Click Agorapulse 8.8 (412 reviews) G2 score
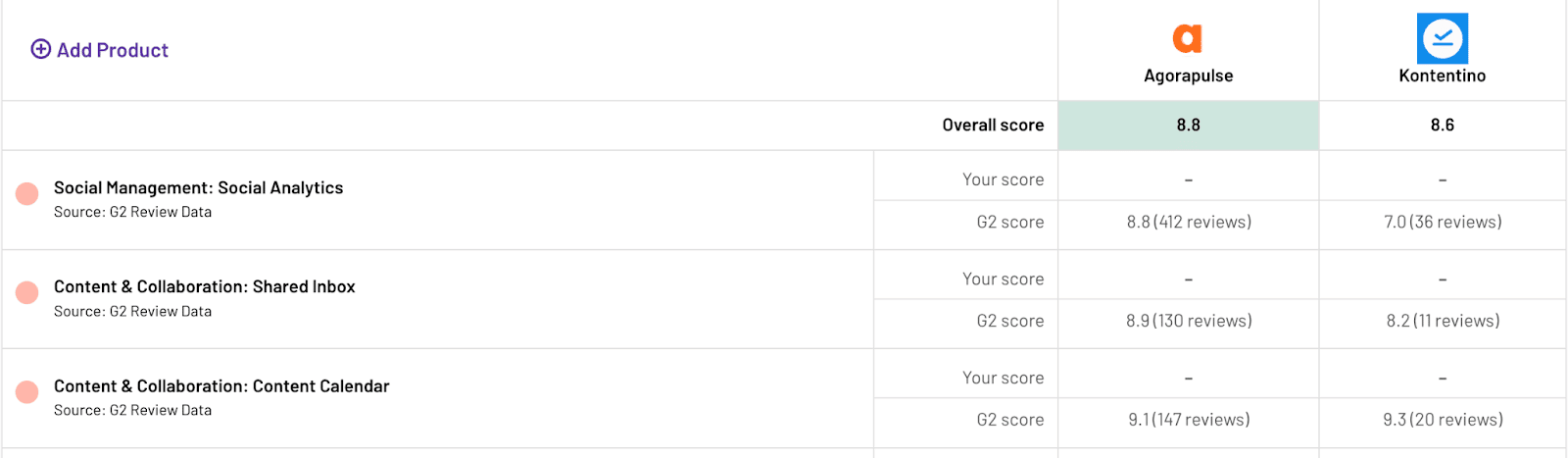This screenshot has width=1568, height=458. 1189,222
